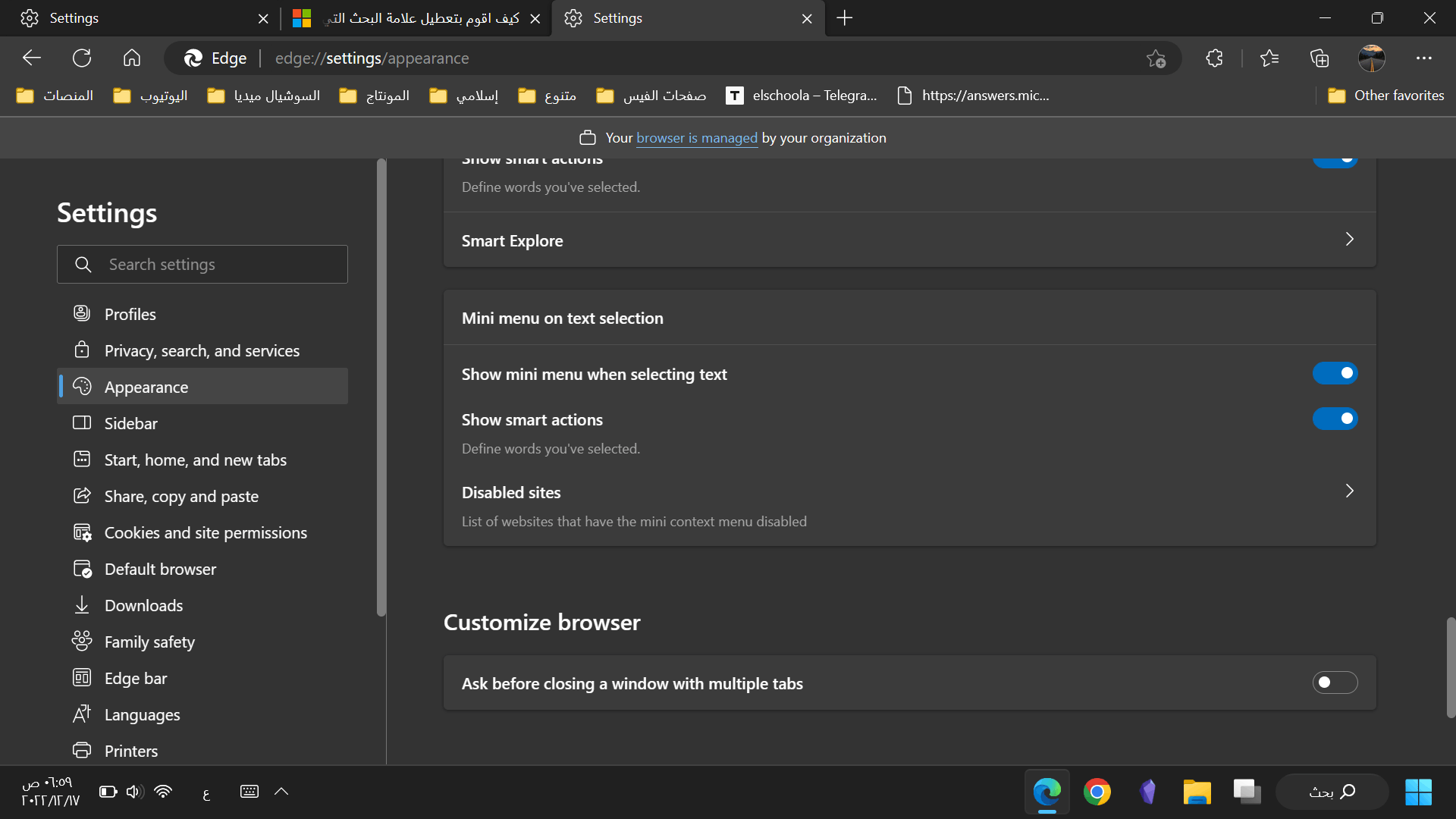Expand Smart Explore chevron
Screen dimensions: 1456x819
coord(1349,240)
